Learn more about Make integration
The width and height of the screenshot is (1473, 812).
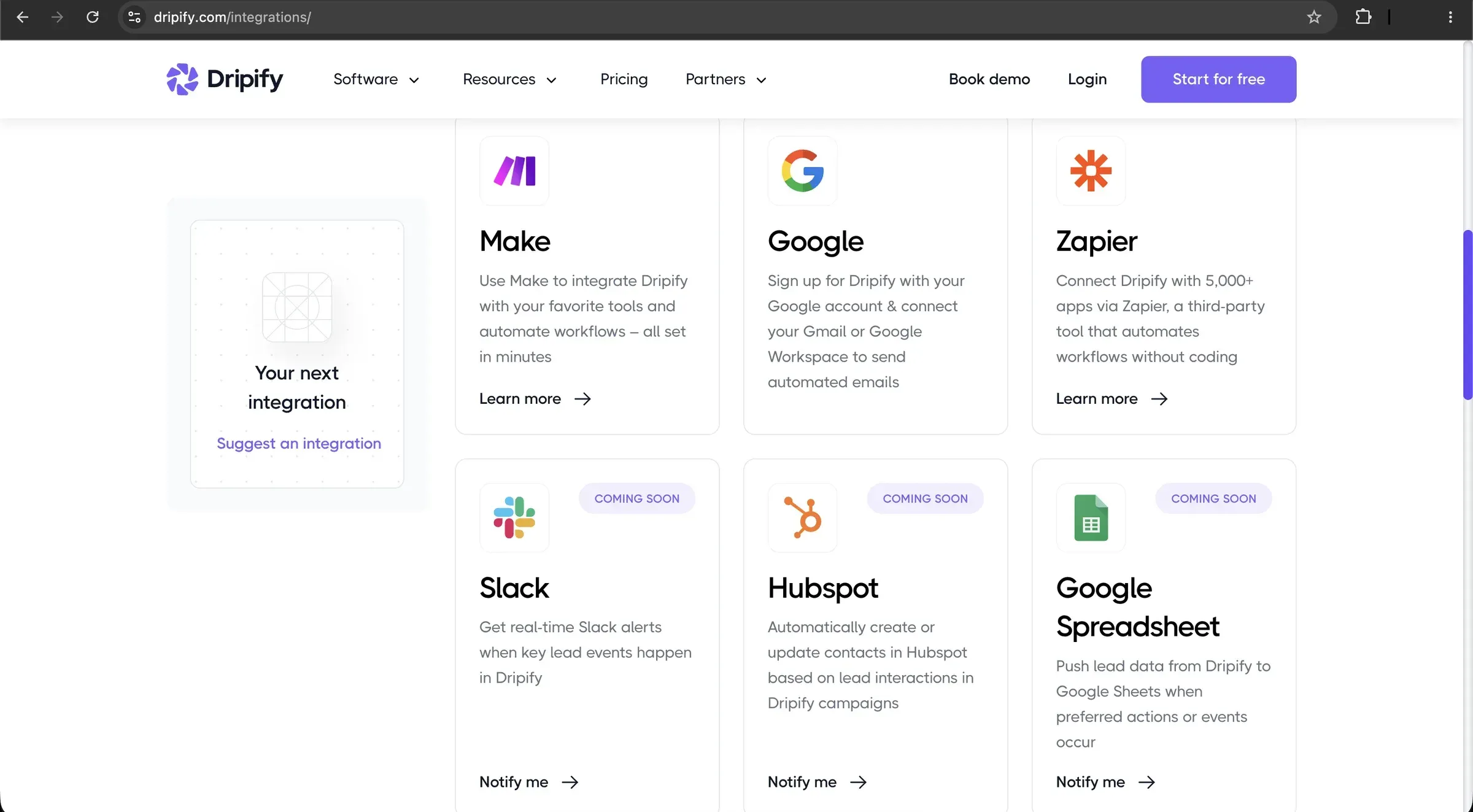click(x=535, y=399)
